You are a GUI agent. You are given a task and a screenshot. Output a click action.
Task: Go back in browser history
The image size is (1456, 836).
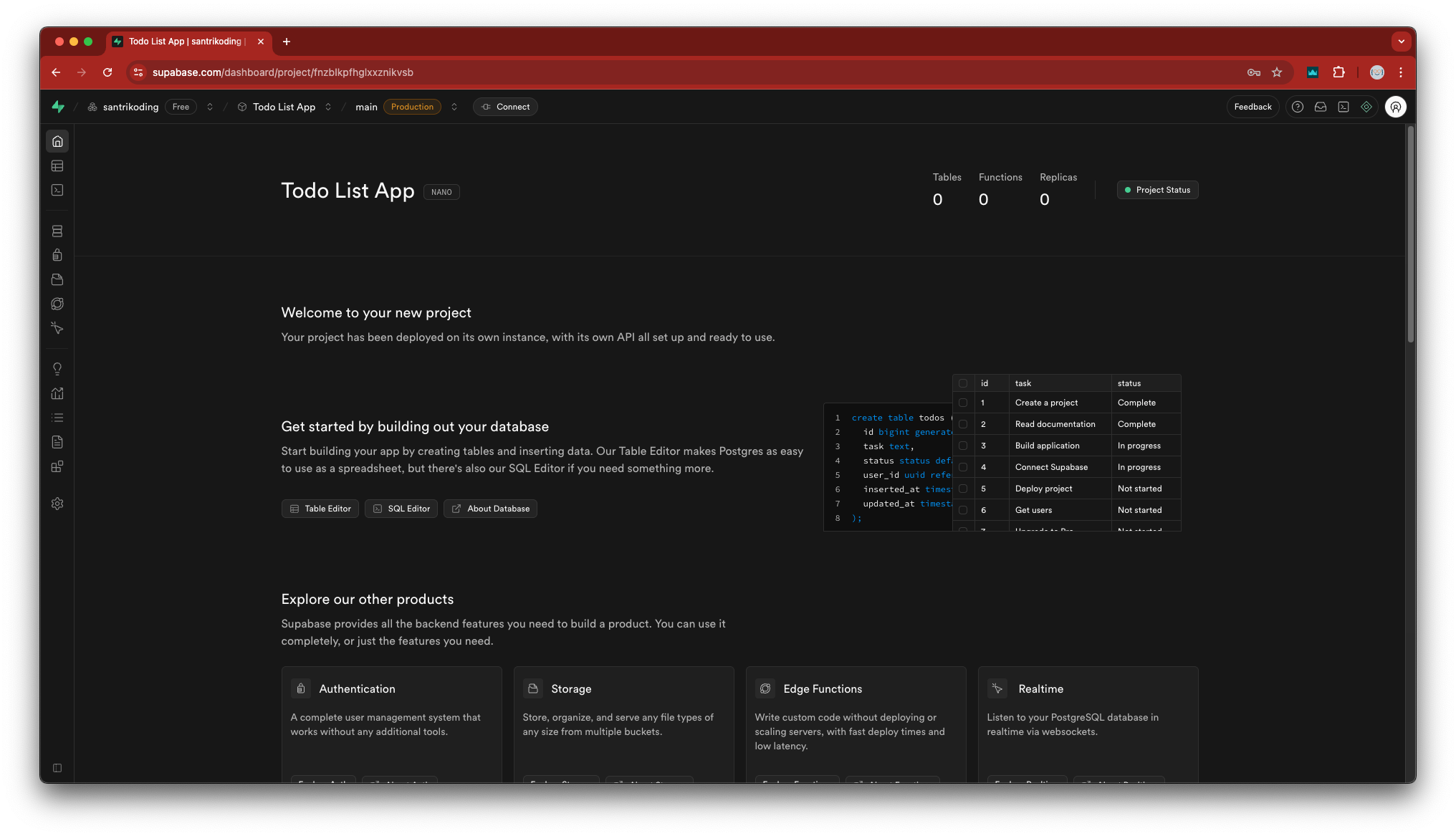56,72
